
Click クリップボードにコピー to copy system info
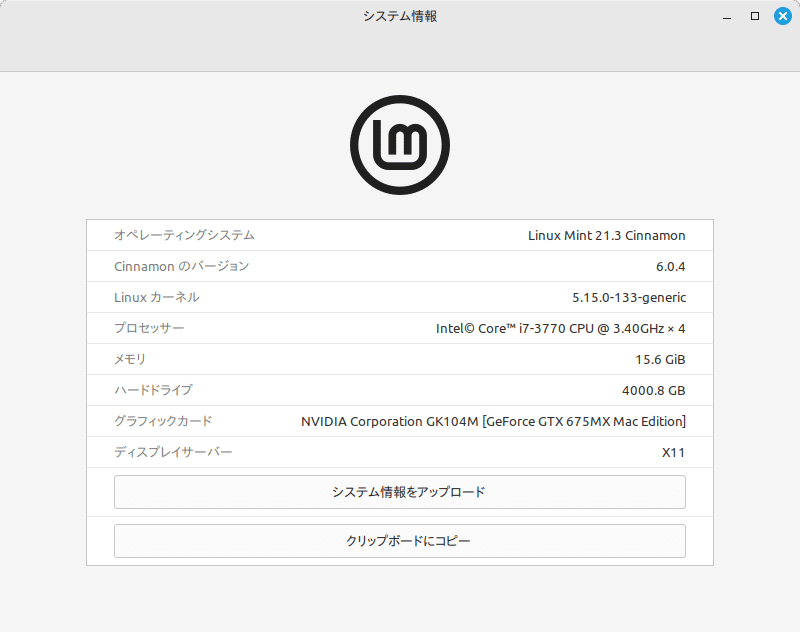pyautogui.click(x=400, y=540)
